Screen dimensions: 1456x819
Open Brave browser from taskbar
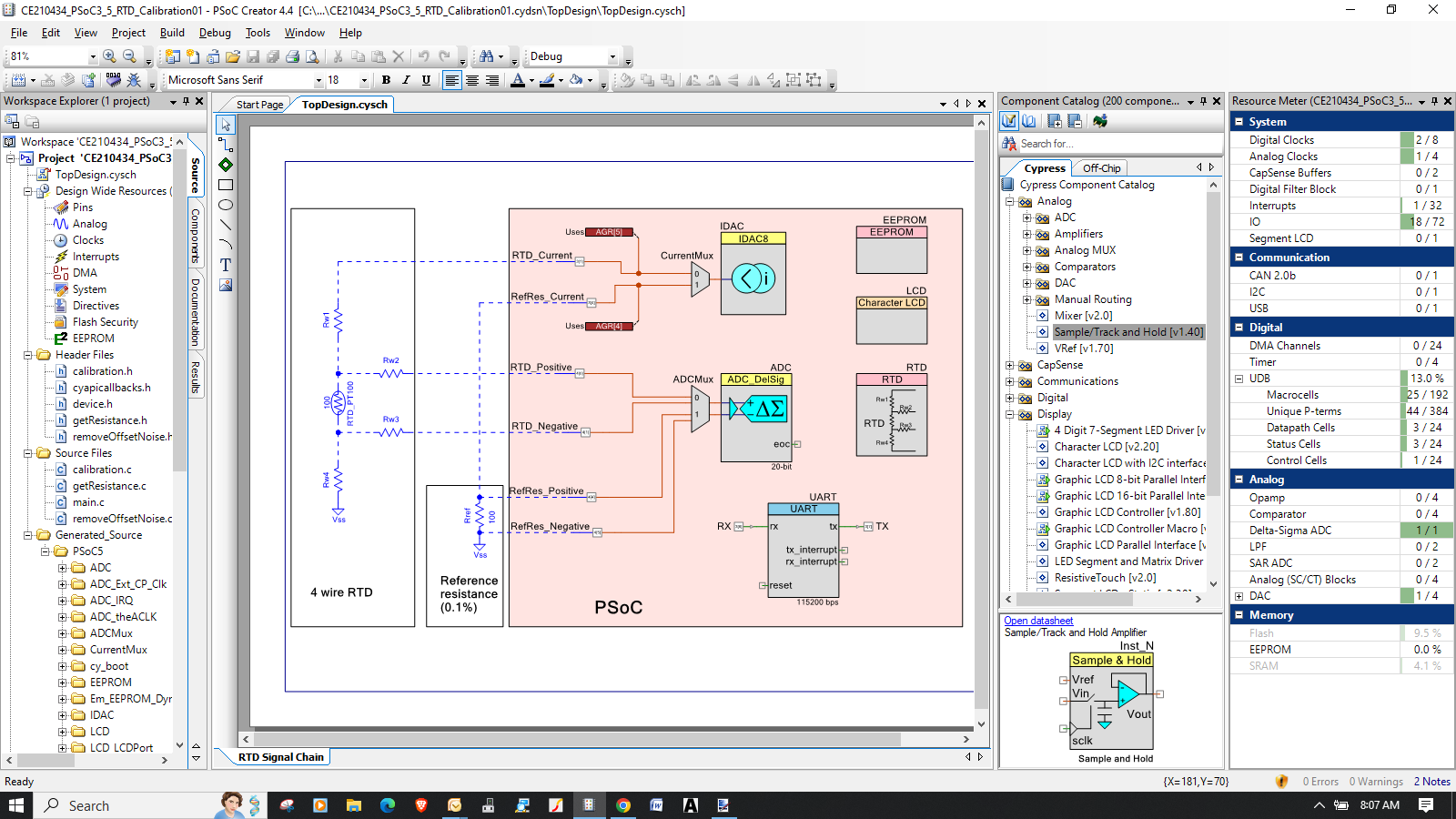tap(421, 805)
